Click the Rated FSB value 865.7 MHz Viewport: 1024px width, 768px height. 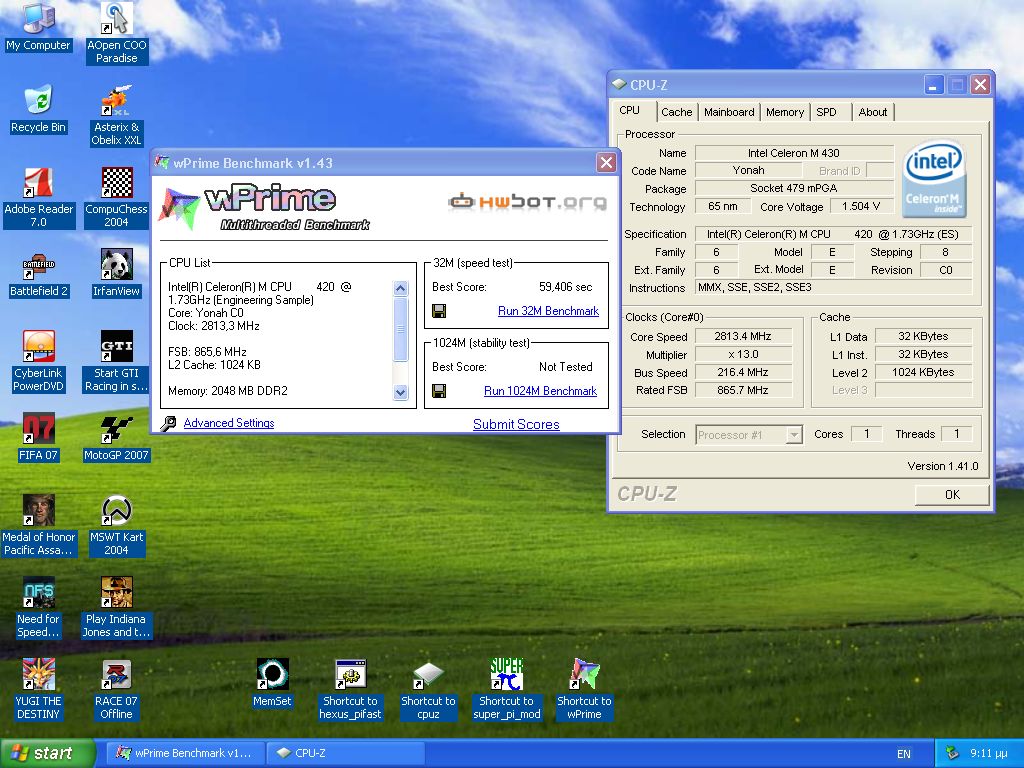pos(743,390)
